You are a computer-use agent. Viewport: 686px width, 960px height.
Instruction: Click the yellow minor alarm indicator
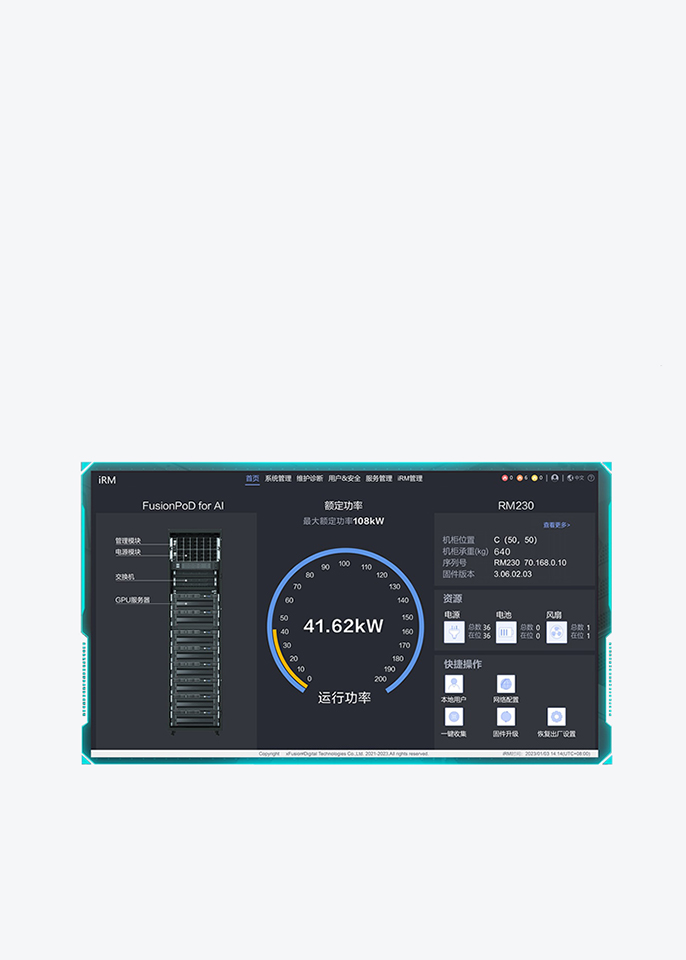pos(534,478)
